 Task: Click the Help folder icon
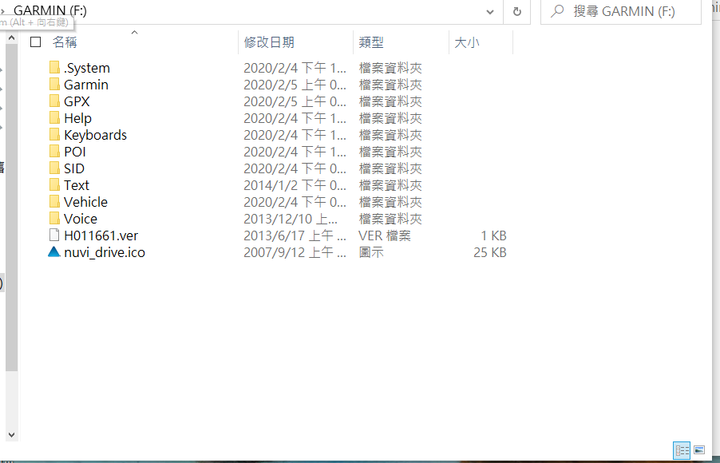pos(54,118)
